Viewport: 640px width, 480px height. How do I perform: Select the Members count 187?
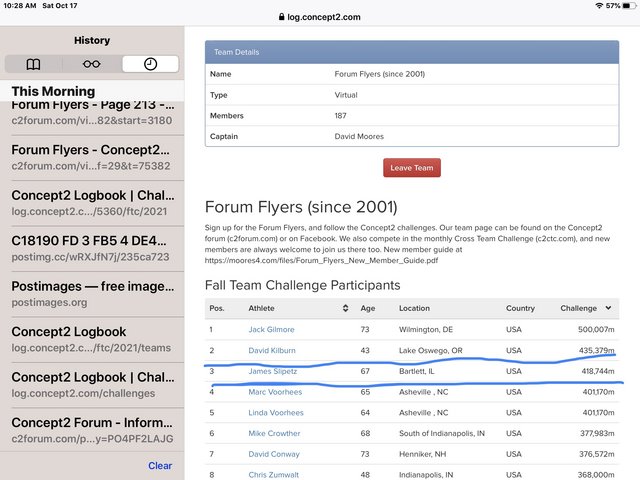point(340,116)
